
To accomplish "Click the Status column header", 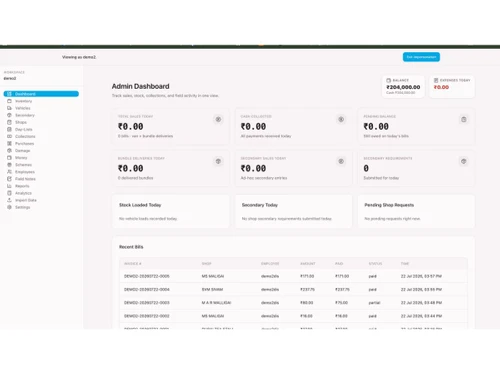I will 375,264.
